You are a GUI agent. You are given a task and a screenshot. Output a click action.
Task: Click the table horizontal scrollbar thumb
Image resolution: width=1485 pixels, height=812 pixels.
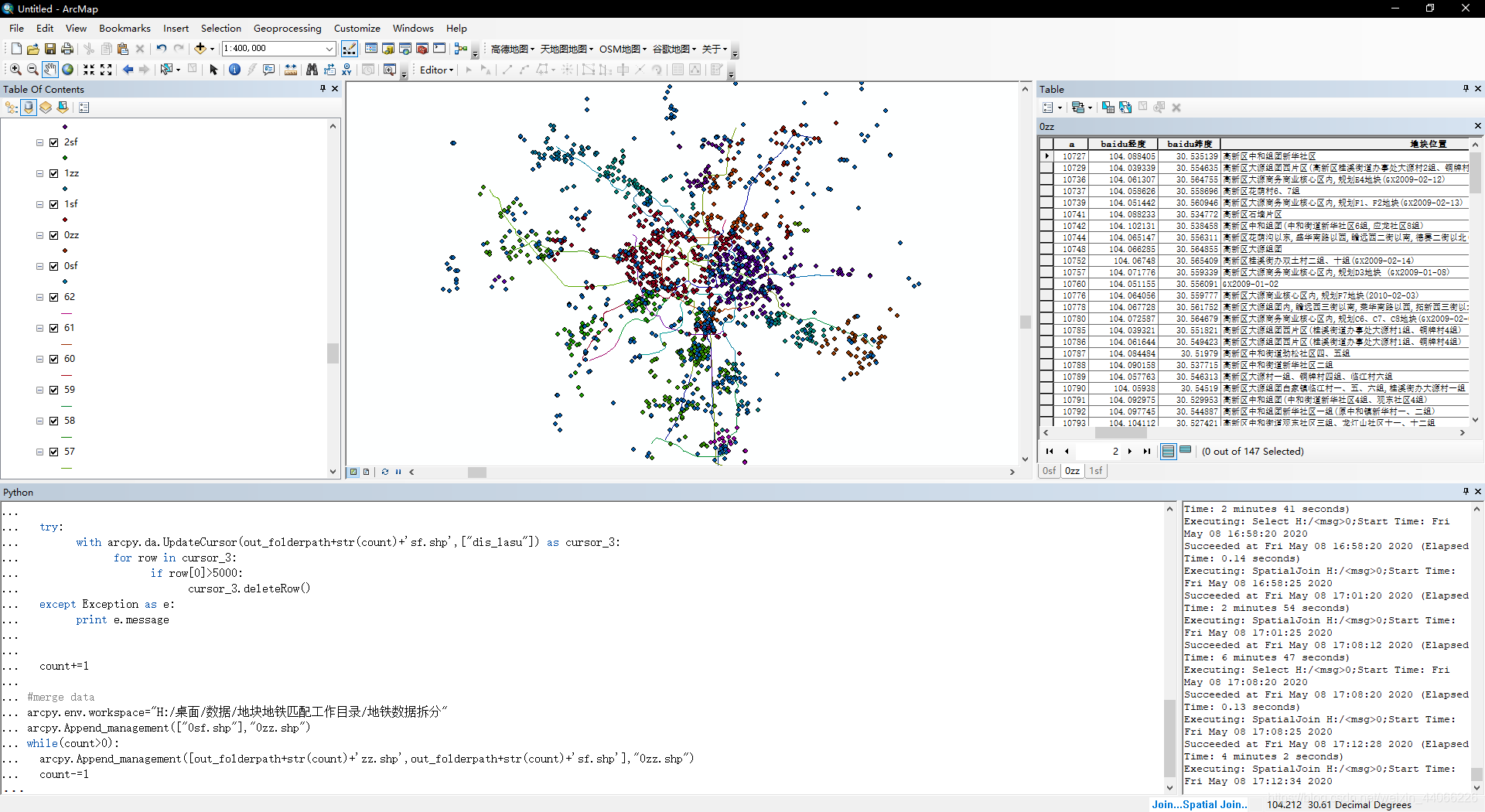click(x=1121, y=433)
